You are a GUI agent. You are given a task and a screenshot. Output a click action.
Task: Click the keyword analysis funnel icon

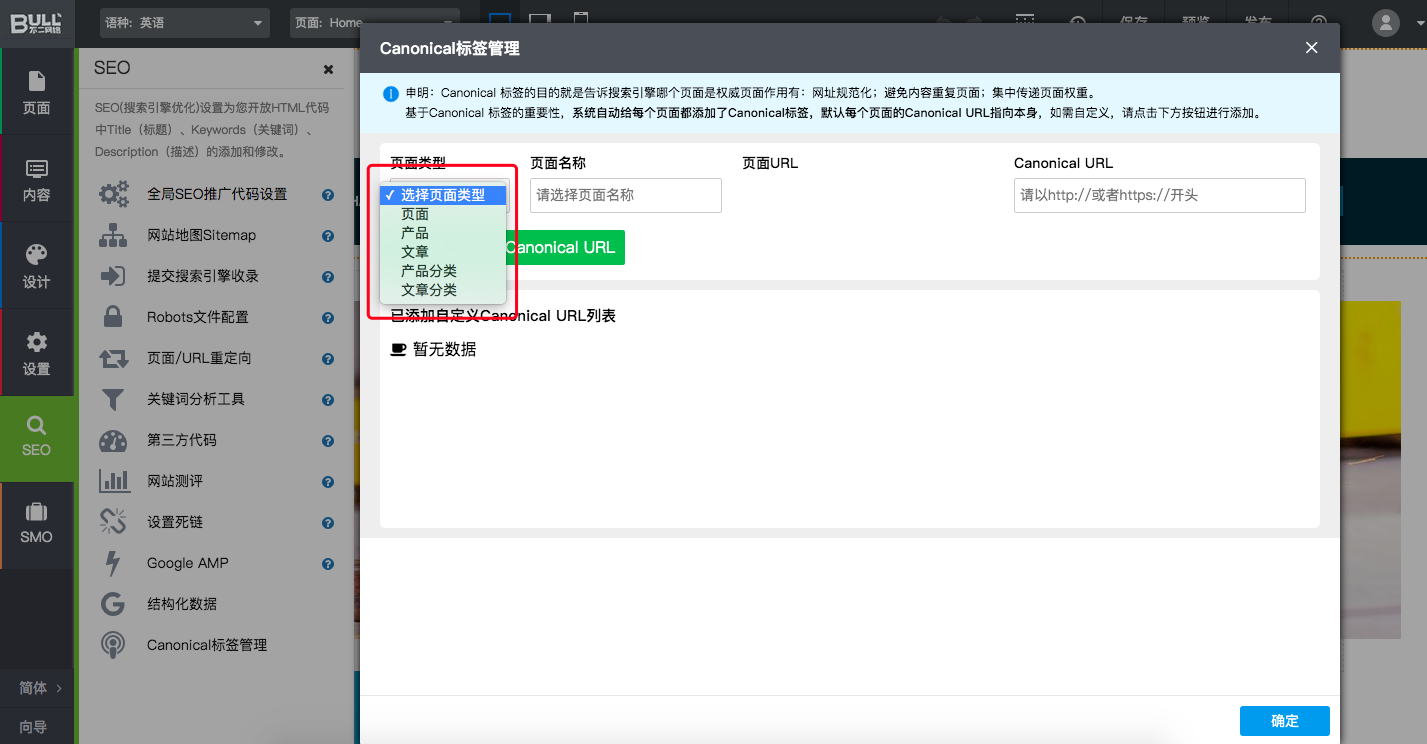113,399
